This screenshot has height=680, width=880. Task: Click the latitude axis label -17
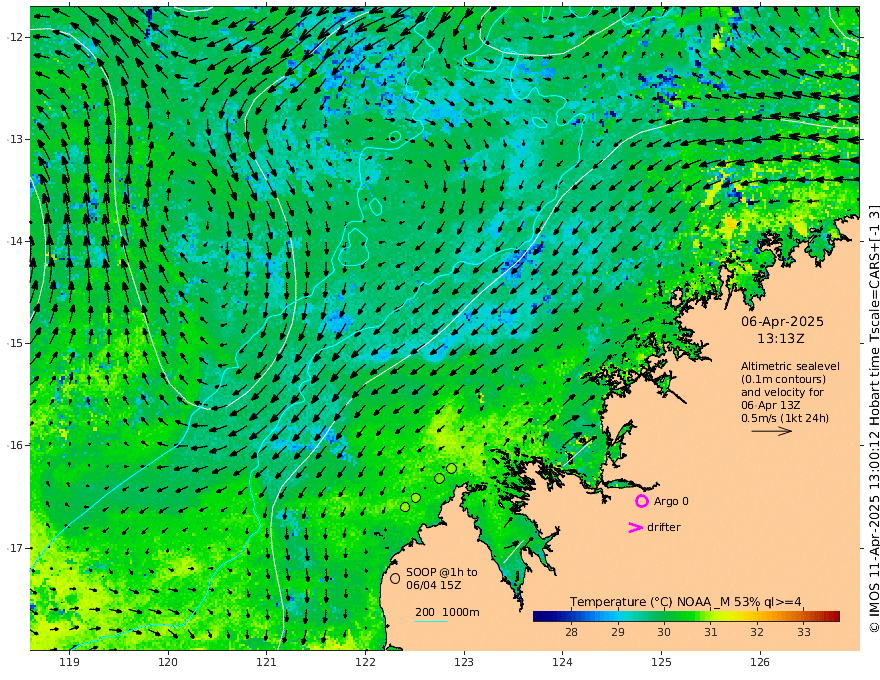(x=15, y=548)
